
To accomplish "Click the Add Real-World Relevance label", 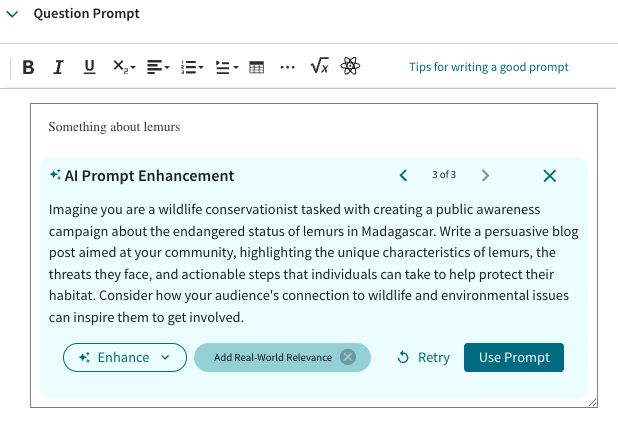I will pos(273,357).
